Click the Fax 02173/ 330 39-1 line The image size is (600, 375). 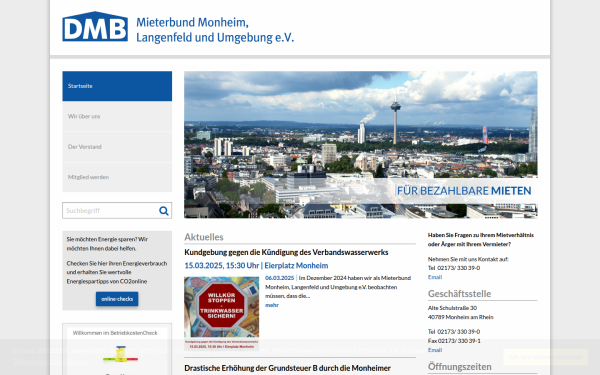click(454, 341)
